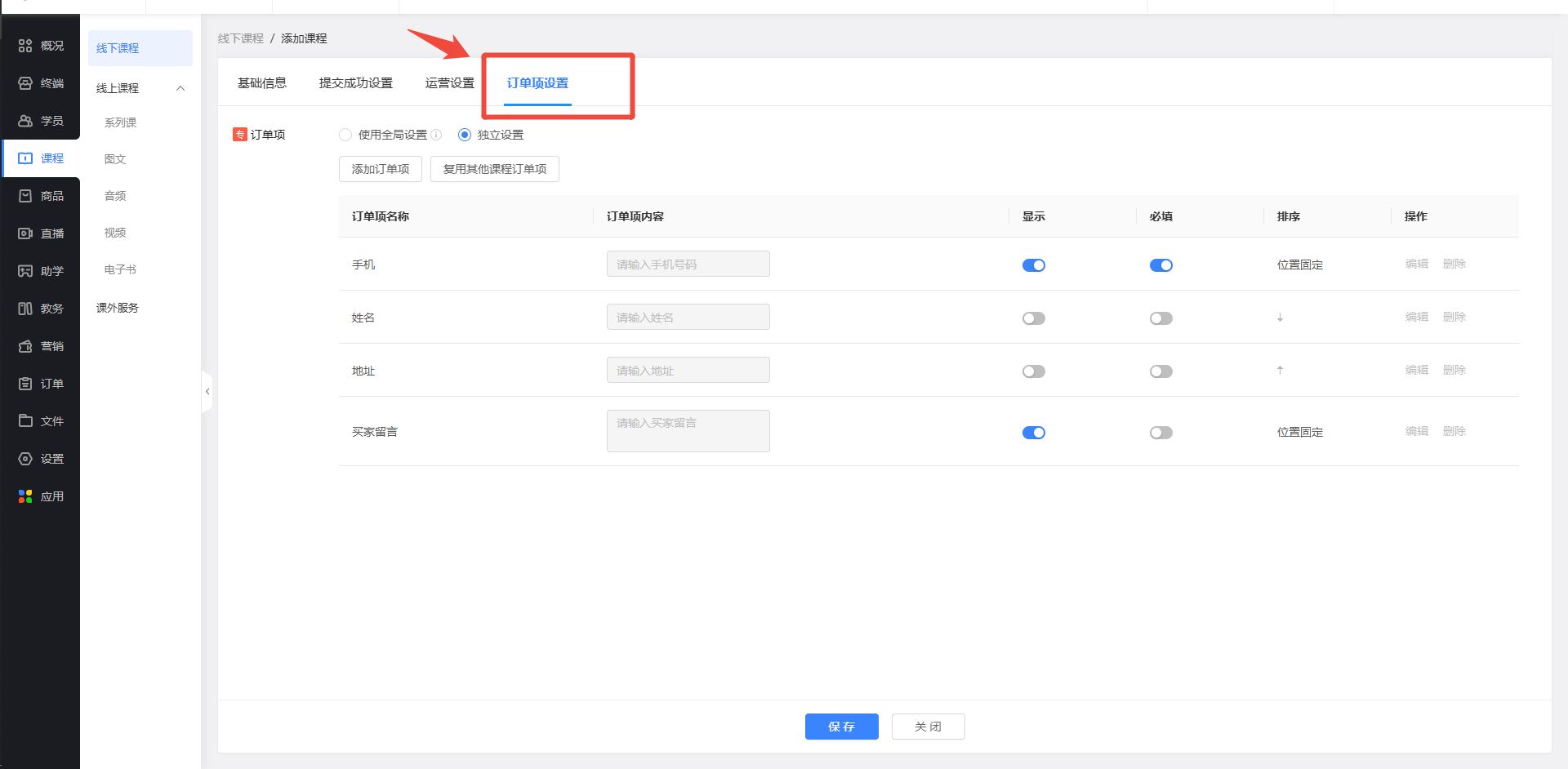The image size is (1568, 769).
Task: Toggle 显示 switch for 买家留言 row
Action: [x=1033, y=433]
